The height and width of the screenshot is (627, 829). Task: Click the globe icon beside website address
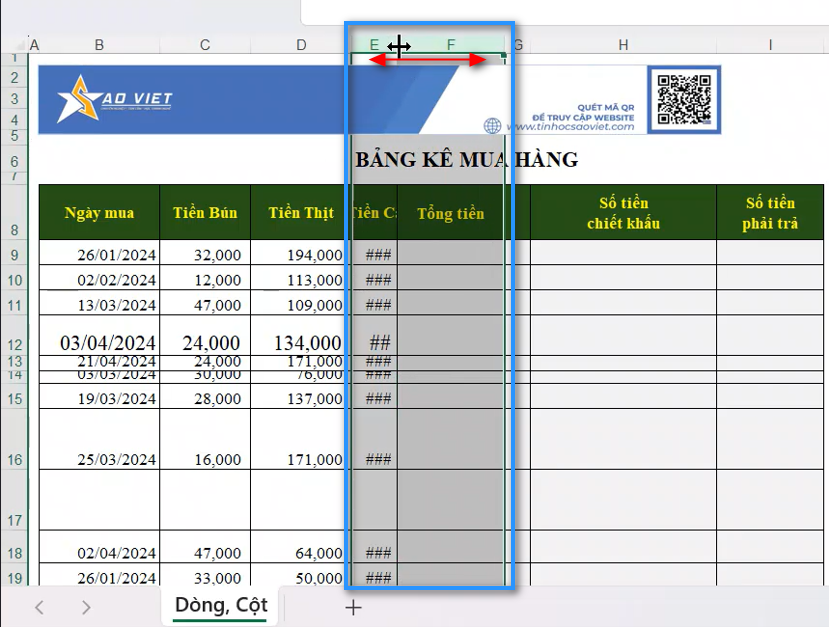pyautogui.click(x=492, y=126)
